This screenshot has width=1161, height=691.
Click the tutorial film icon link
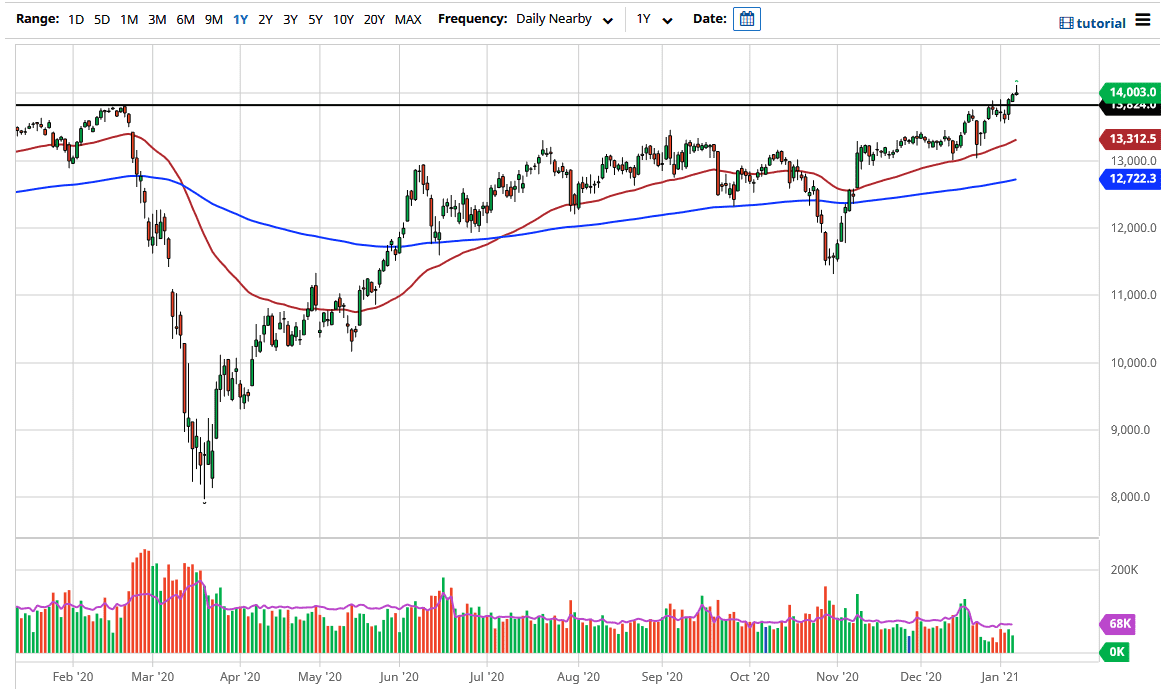pos(1092,23)
